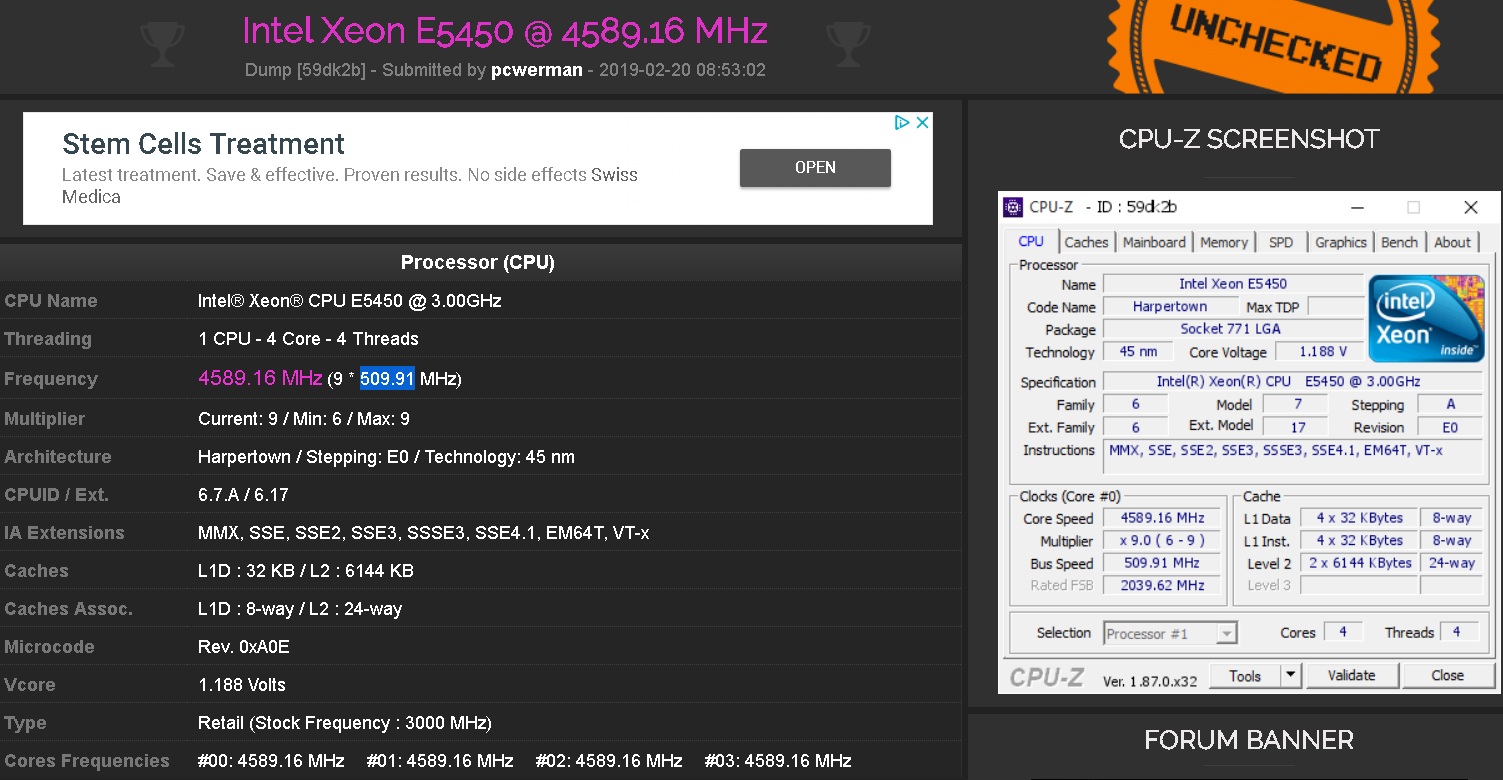The image size is (1503, 780).
Task: Click the FORUM BANNER heading
Action: click(1249, 740)
